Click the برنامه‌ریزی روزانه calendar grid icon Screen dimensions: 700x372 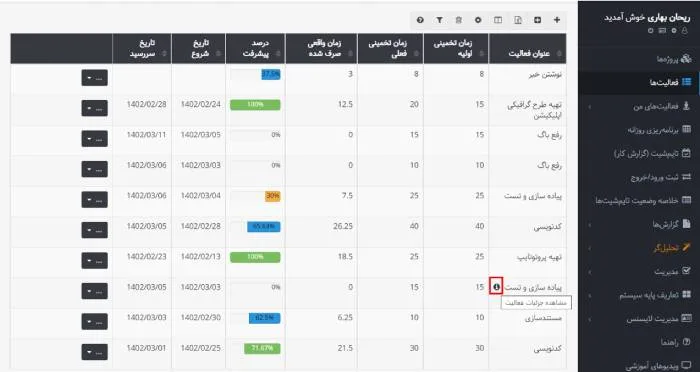pyautogui.click(x=687, y=130)
